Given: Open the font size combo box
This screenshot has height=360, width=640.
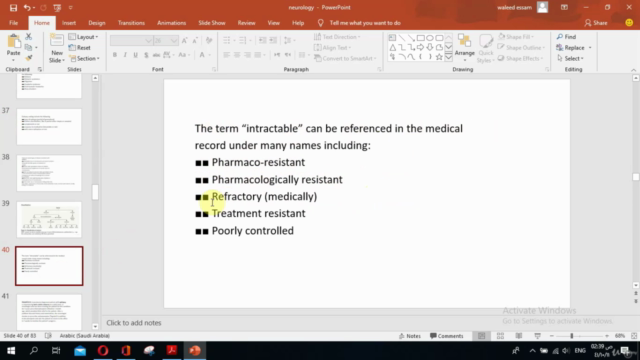Looking at the screenshot, I should click(x=166, y=40).
